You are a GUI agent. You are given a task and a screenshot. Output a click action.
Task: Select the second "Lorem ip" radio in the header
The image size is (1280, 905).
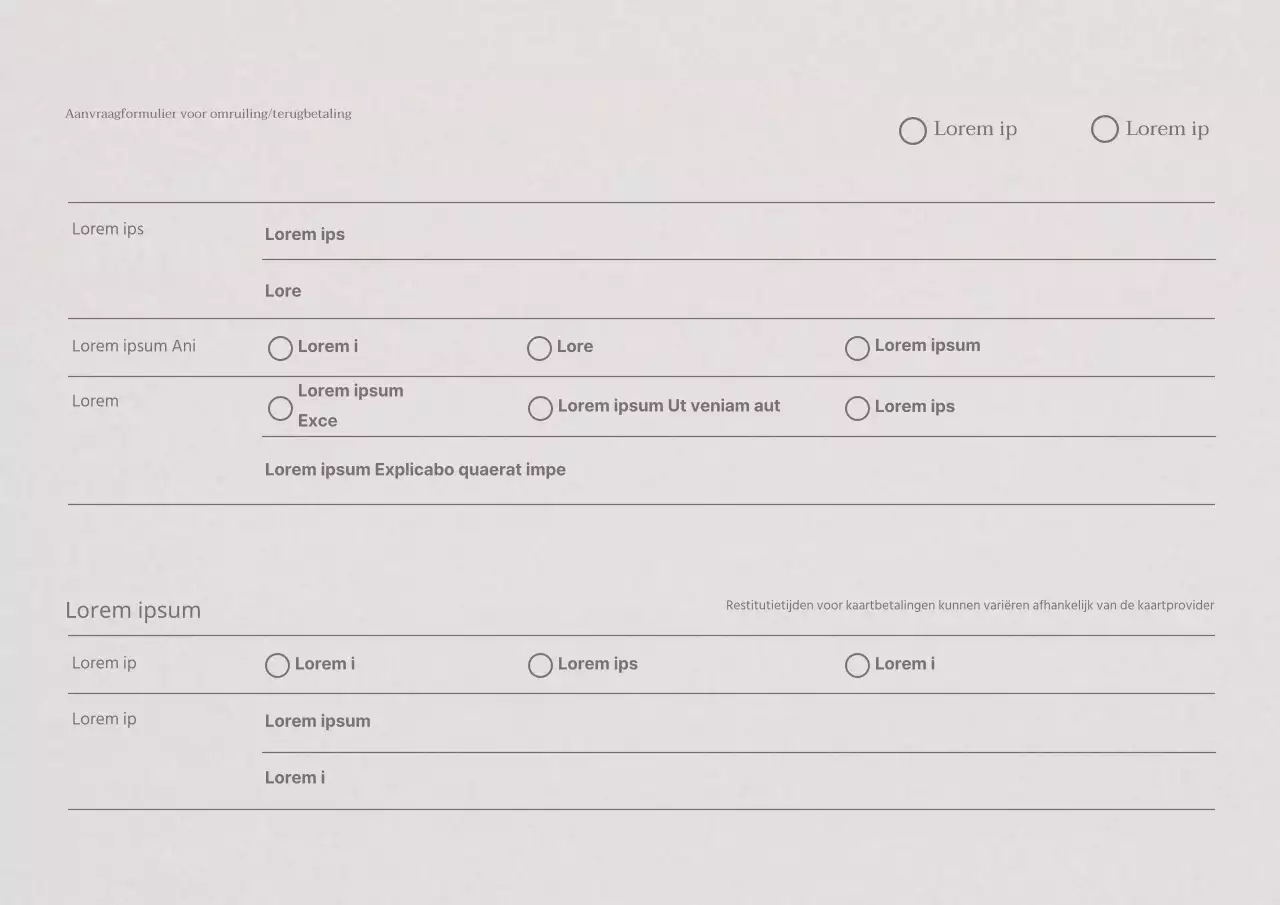1104,130
